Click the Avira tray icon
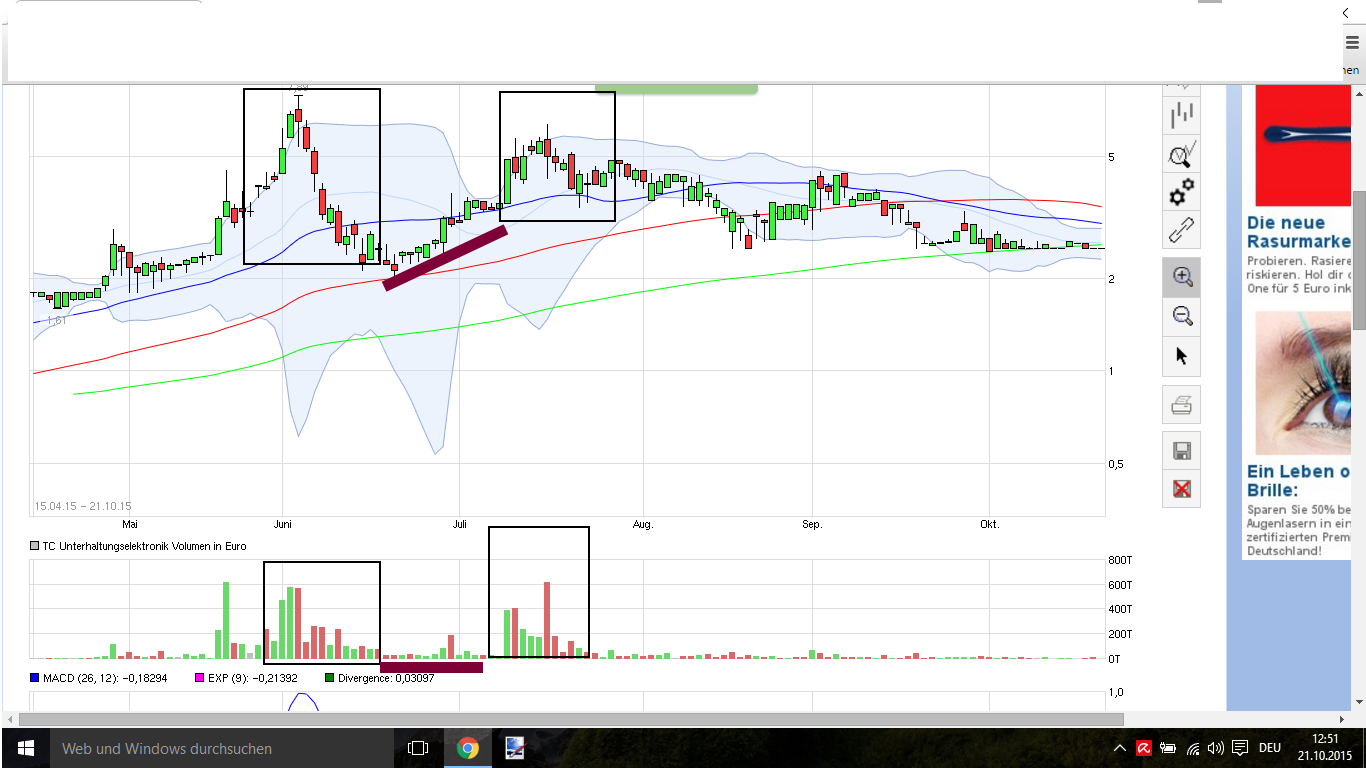Screen dimensions: 1366x768 point(1143,748)
